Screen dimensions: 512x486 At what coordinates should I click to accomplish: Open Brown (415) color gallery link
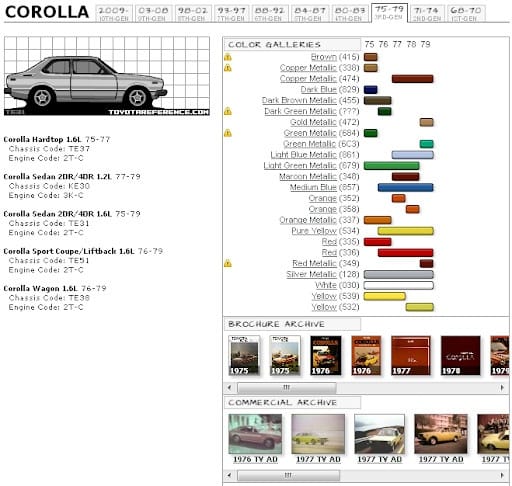click(x=323, y=57)
